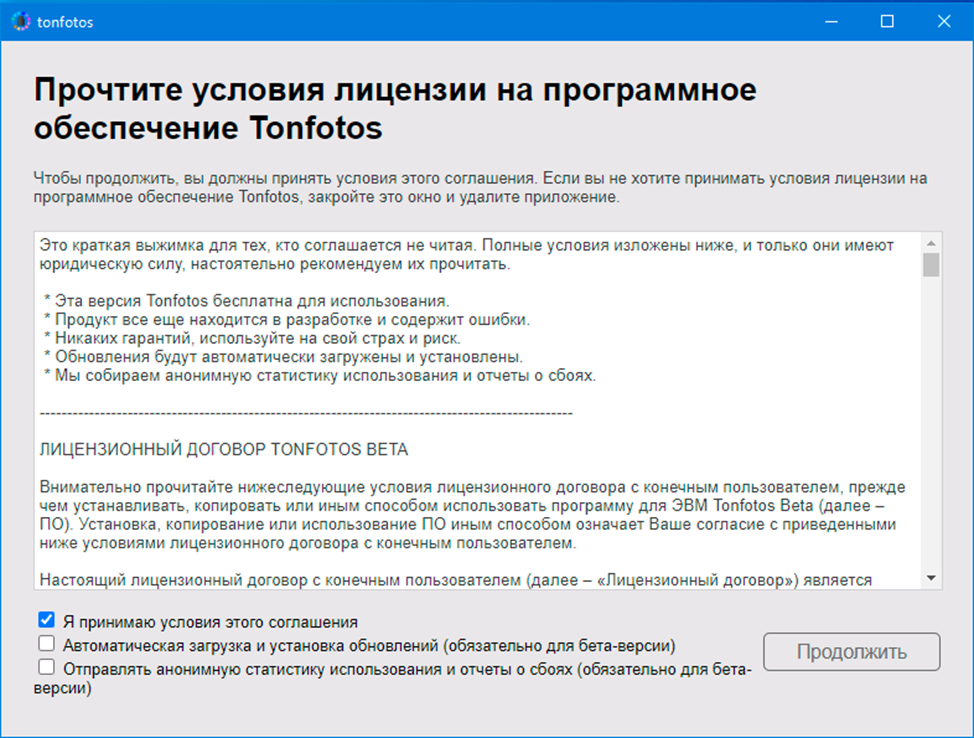Image resolution: width=974 pixels, height=738 pixels.
Task: Maximize the tonfotos window
Action: [887, 22]
